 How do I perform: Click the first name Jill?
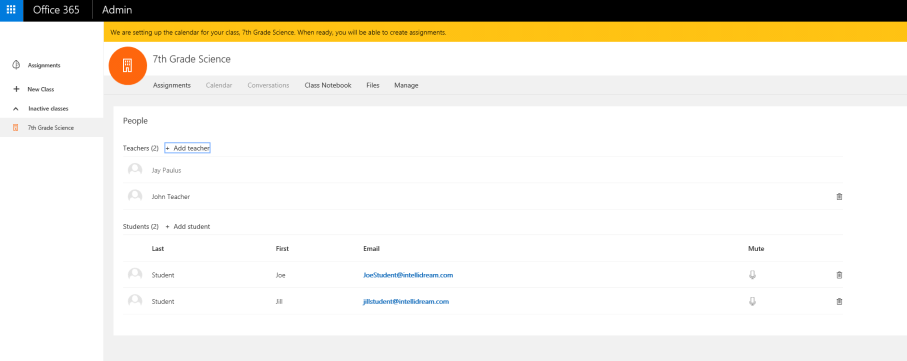click(279, 301)
